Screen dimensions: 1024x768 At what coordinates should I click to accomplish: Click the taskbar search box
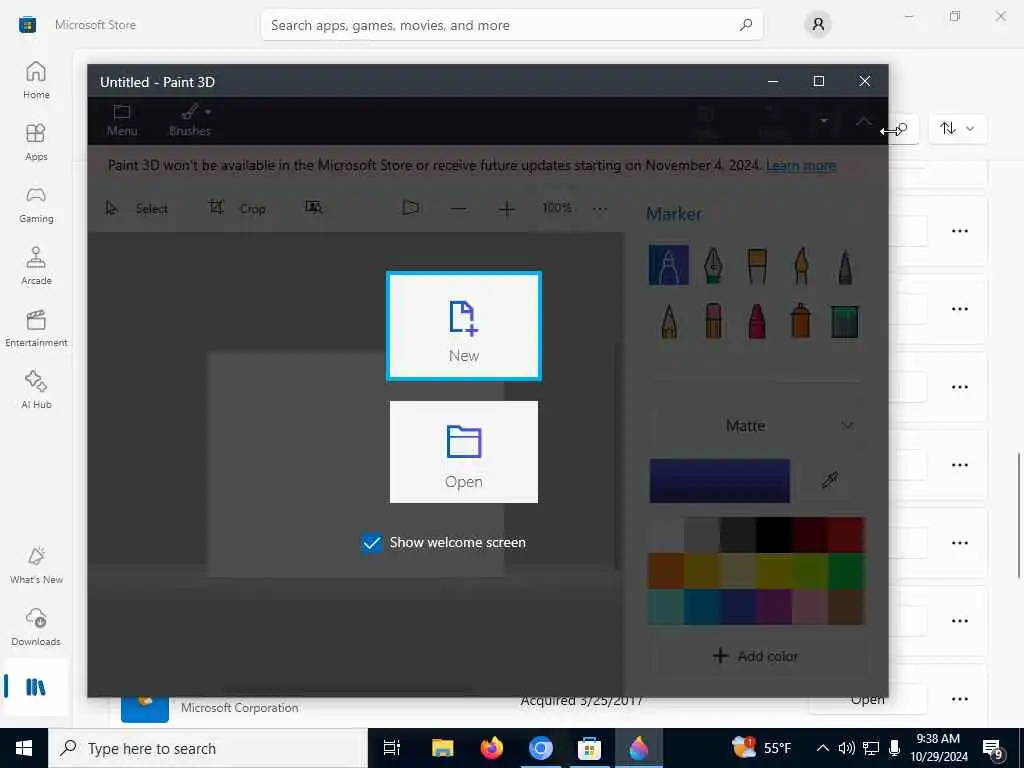pyautogui.click(x=208, y=748)
